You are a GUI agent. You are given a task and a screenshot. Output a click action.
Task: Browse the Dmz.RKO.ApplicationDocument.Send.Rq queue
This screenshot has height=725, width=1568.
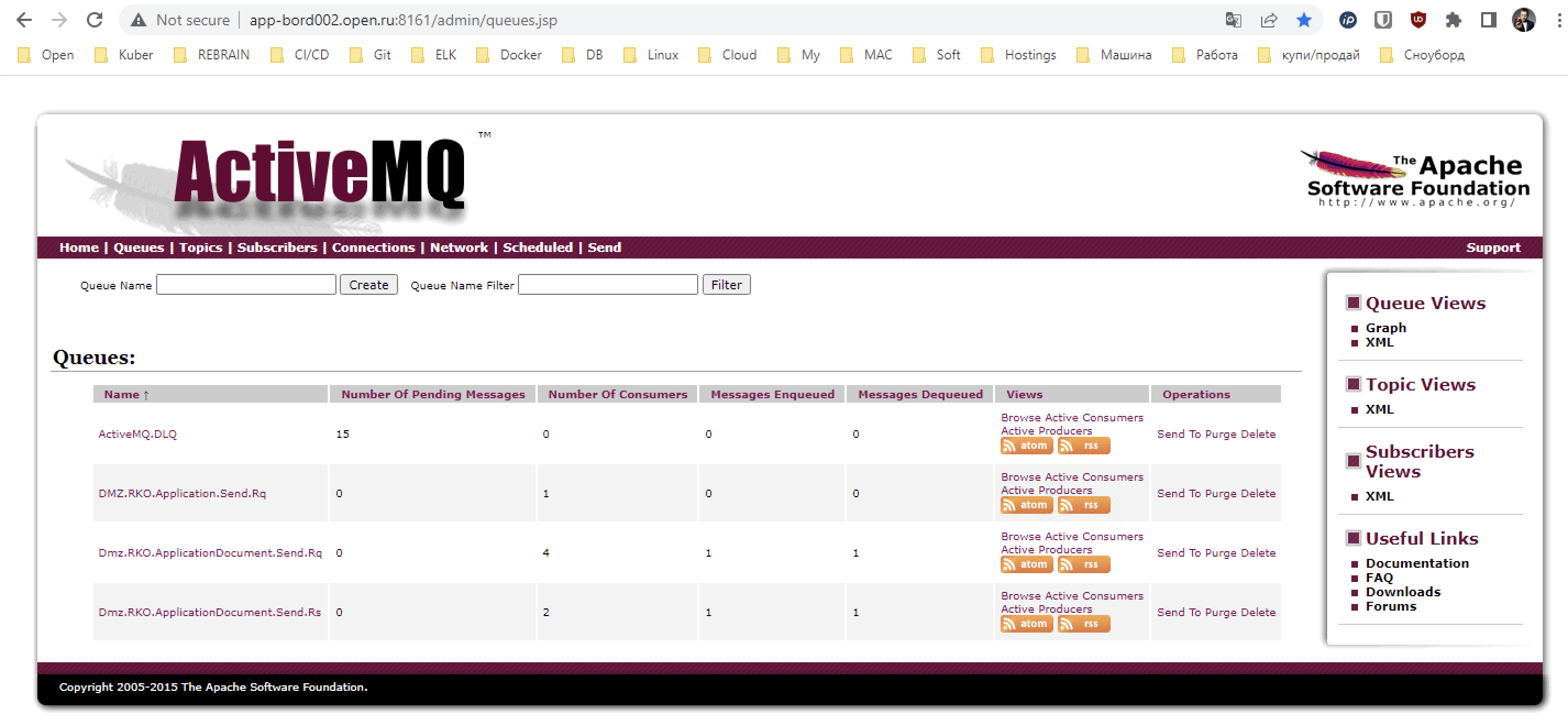click(1021, 536)
